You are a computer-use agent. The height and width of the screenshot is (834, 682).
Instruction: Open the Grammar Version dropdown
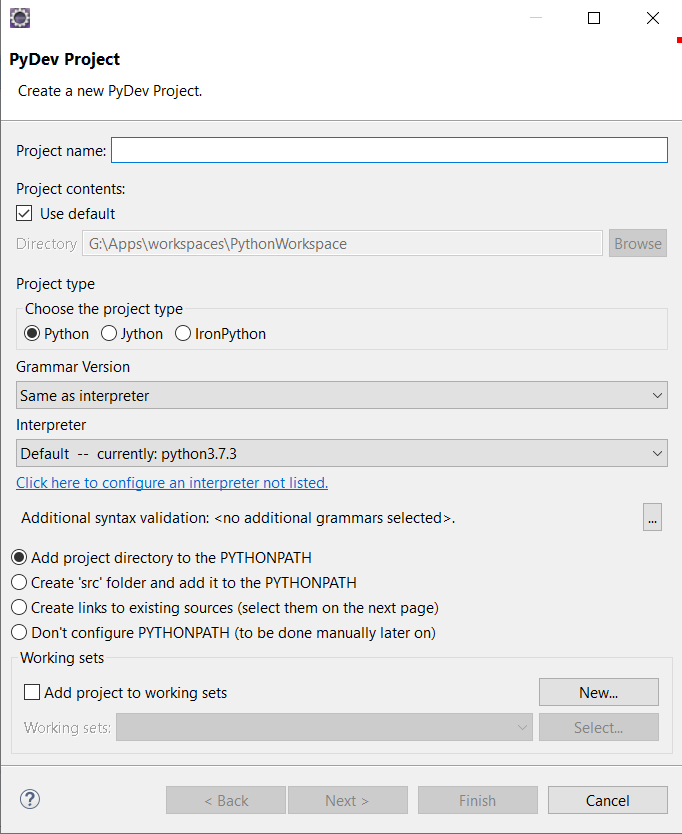click(342, 396)
